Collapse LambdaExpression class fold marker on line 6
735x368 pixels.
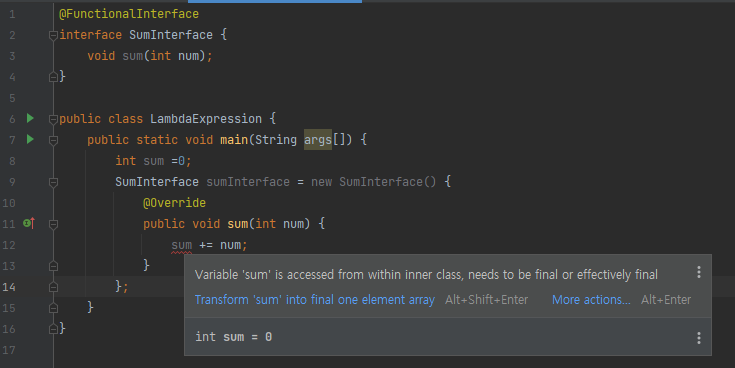point(53,119)
